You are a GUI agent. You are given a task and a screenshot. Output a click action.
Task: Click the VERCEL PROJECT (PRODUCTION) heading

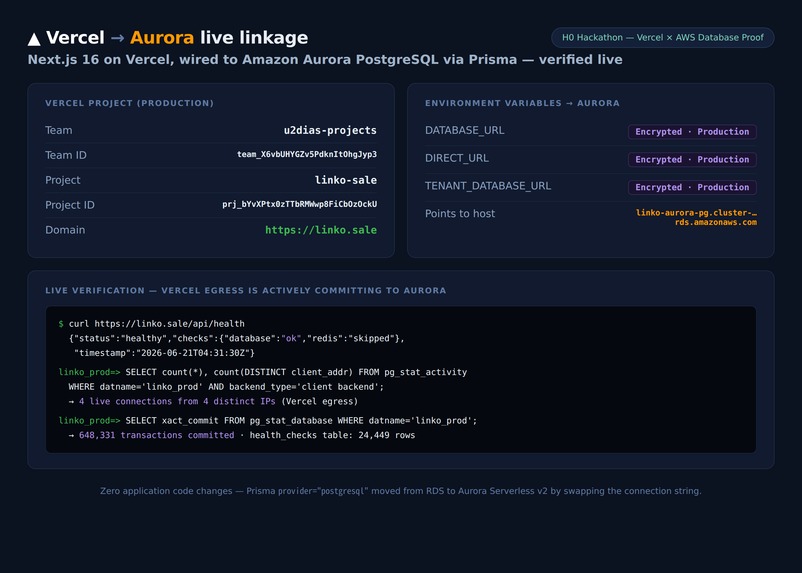click(129, 103)
